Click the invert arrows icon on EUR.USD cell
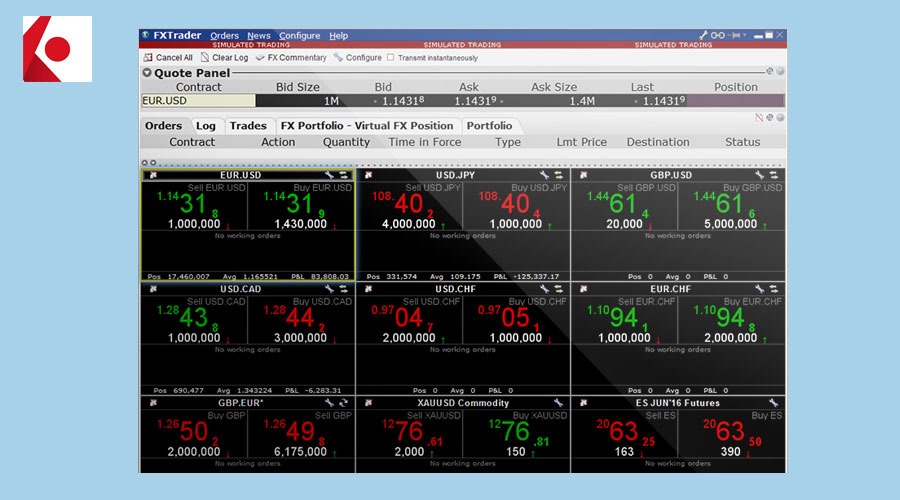This screenshot has height=500, width=900. click(343, 175)
